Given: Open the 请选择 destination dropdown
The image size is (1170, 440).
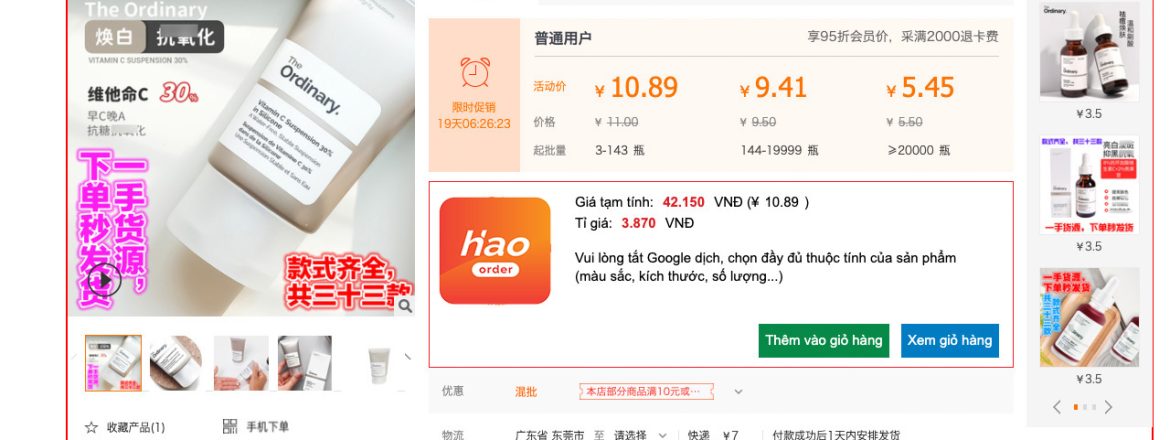Looking at the screenshot, I should (x=639, y=435).
